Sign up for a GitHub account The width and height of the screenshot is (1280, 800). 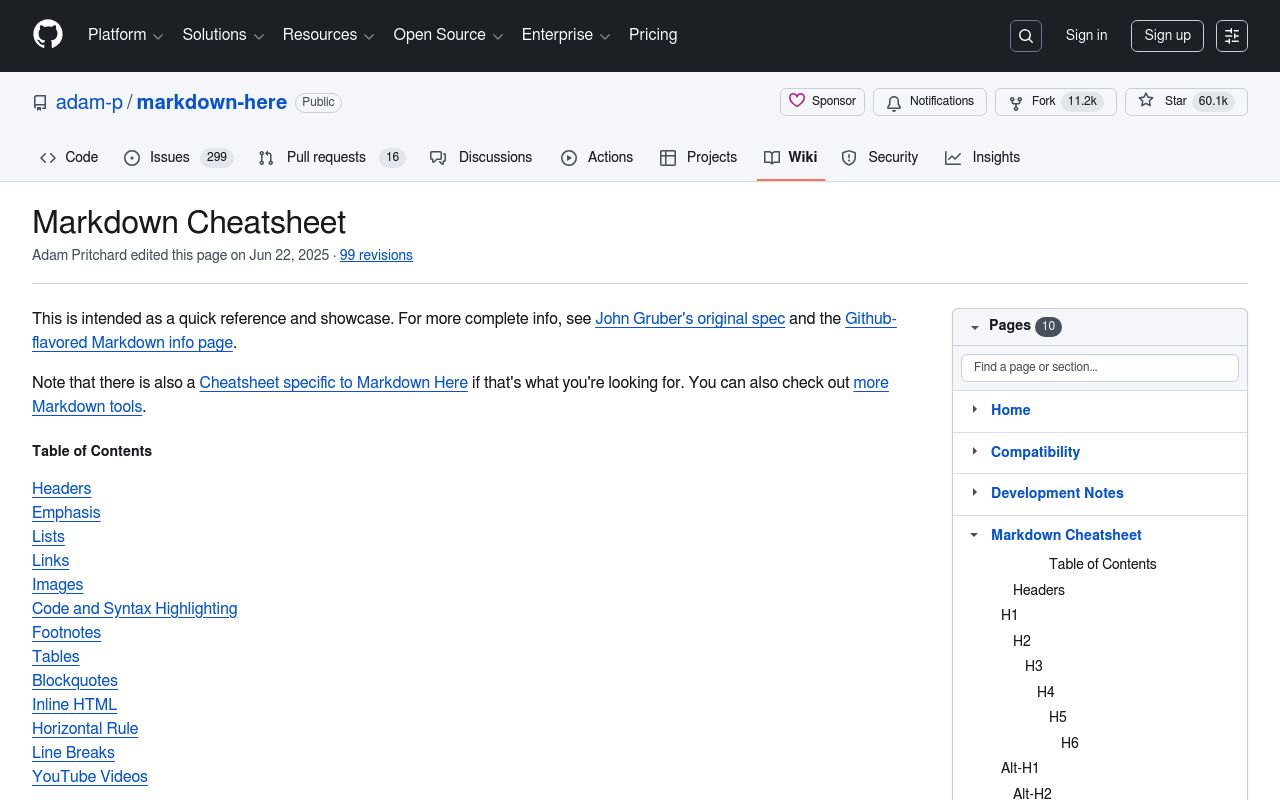1167,35
